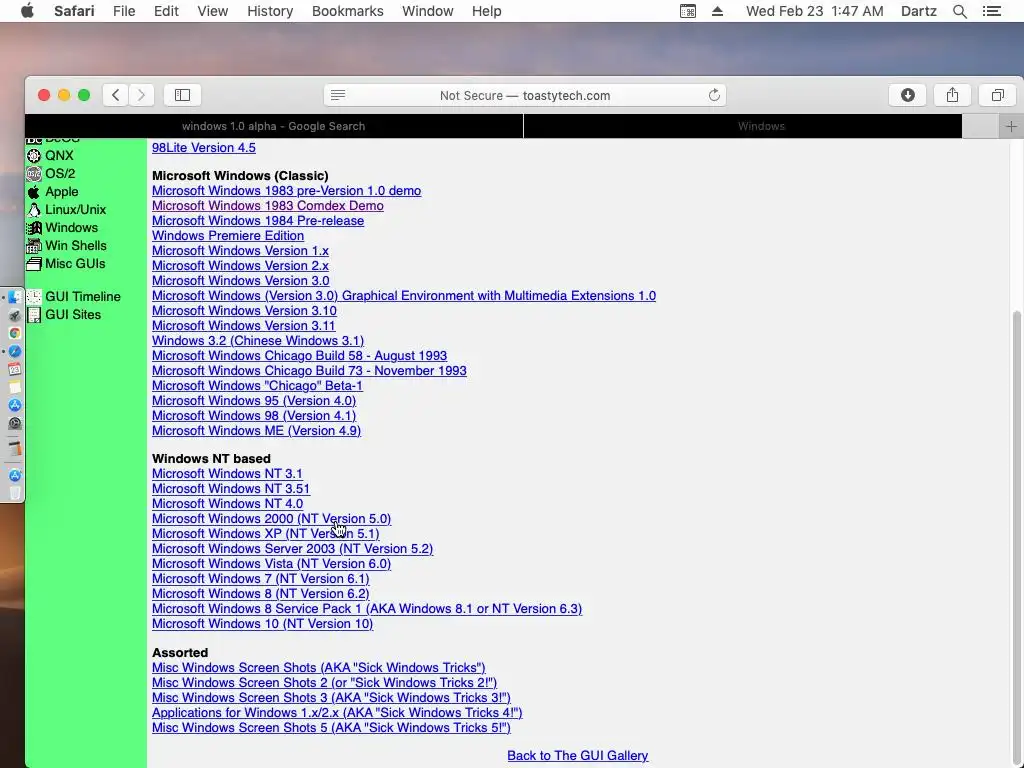Open the Help menu
This screenshot has height=768, width=1024.
487,11
